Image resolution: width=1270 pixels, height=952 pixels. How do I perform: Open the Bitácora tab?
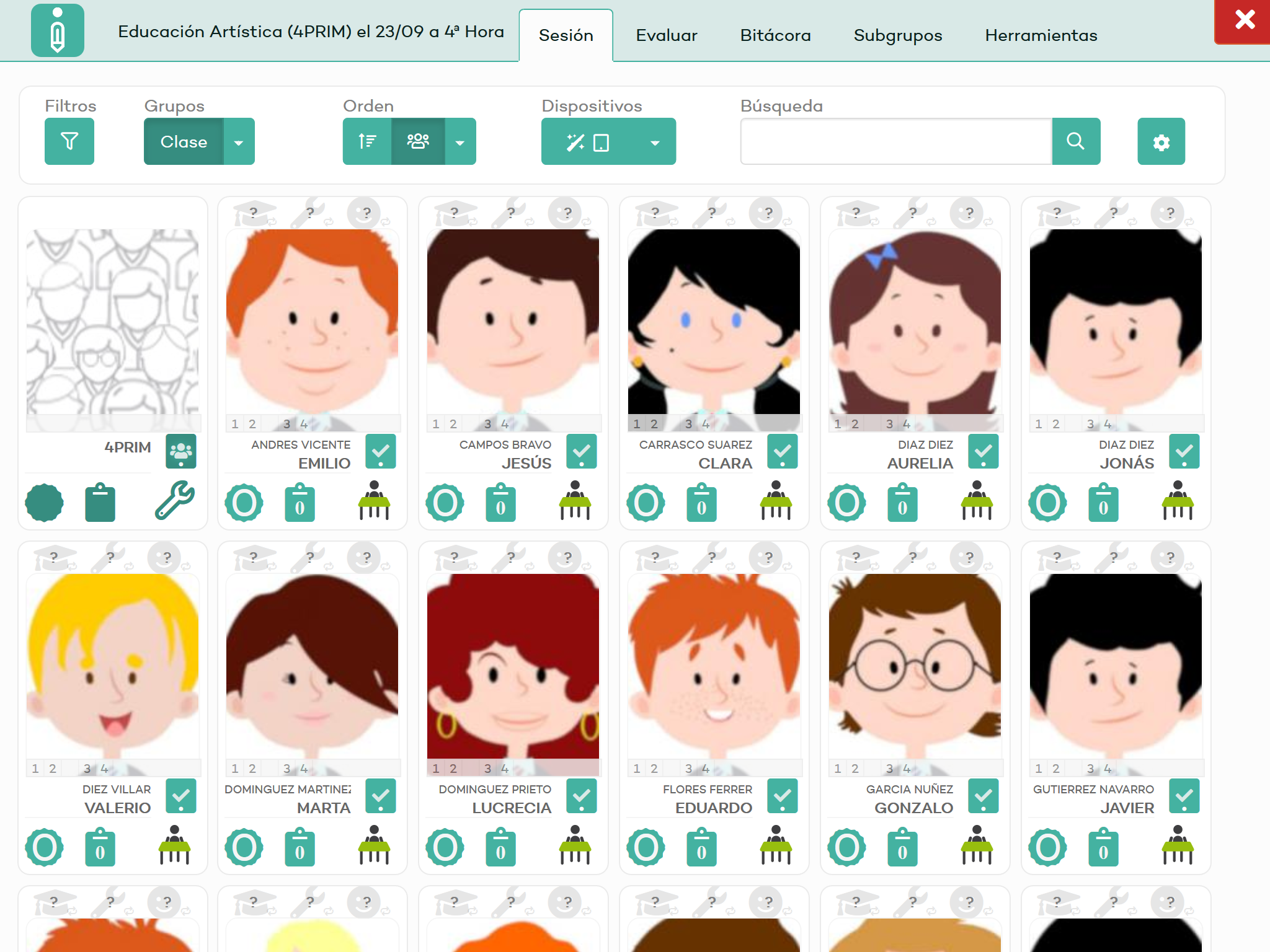tap(775, 35)
